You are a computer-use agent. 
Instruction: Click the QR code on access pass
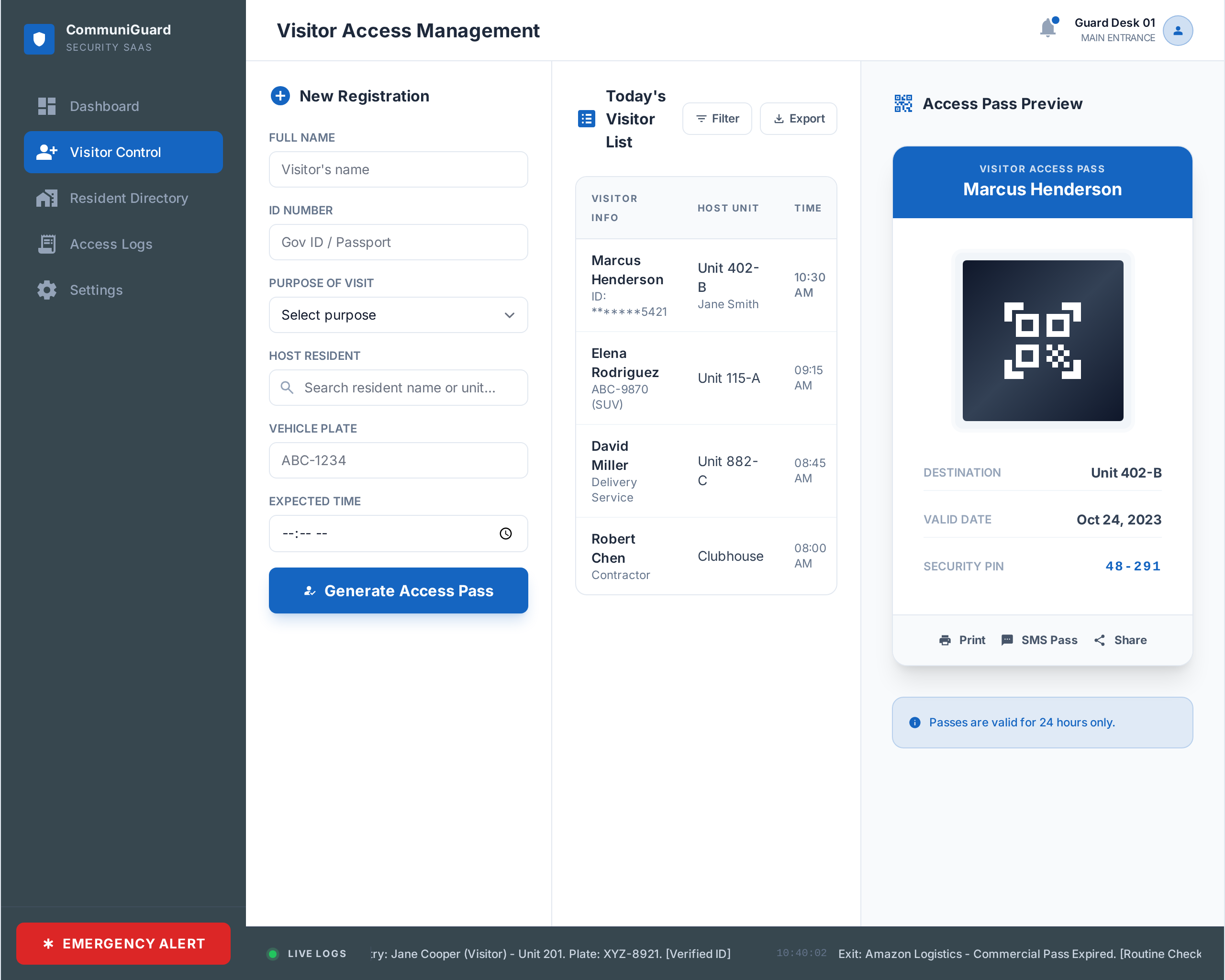[x=1042, y=340]
